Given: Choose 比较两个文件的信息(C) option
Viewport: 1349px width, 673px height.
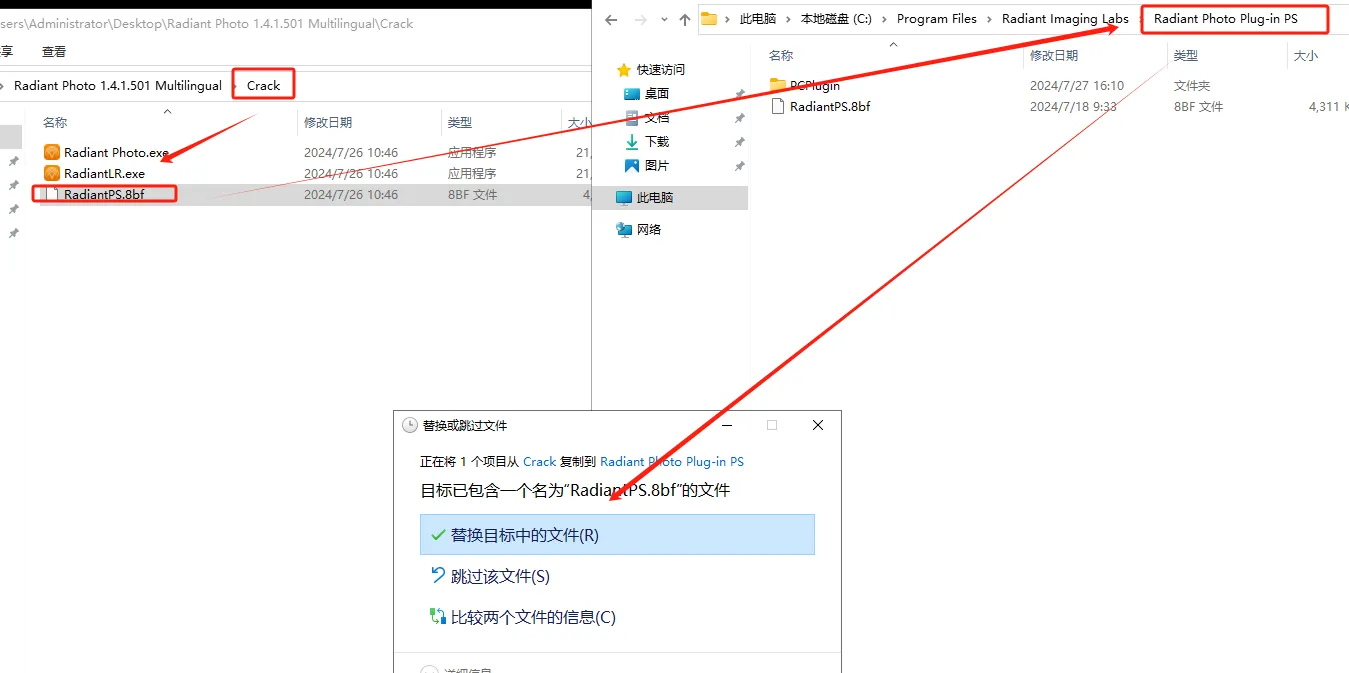Looking at the screenshot, I should 532,618.
